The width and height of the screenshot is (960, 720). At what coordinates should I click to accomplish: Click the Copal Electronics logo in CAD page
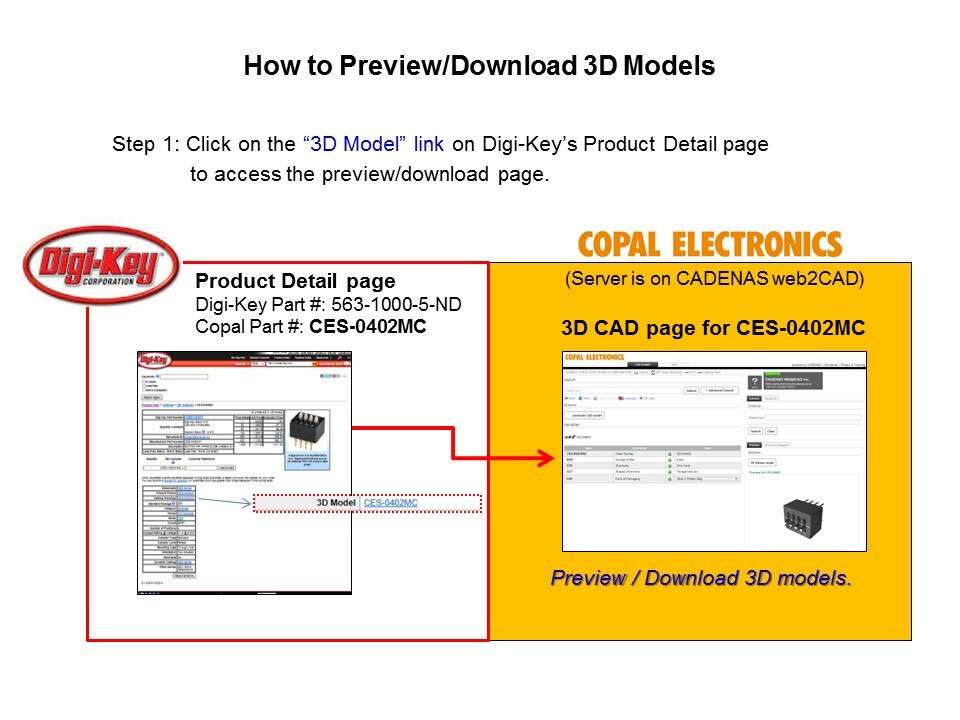594,357
